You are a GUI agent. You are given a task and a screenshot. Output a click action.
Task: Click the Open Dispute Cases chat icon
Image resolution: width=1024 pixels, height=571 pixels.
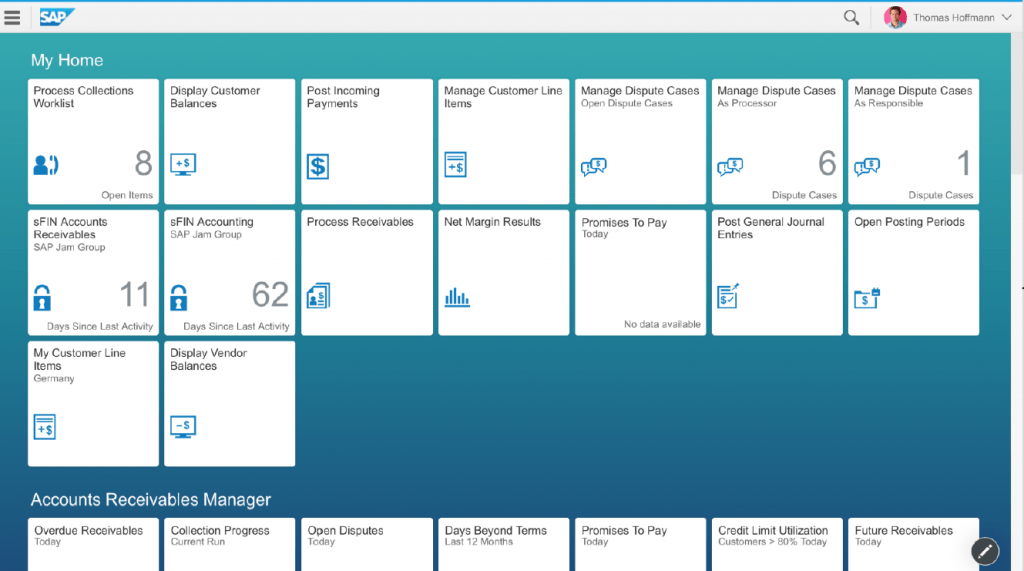(594, 167)
